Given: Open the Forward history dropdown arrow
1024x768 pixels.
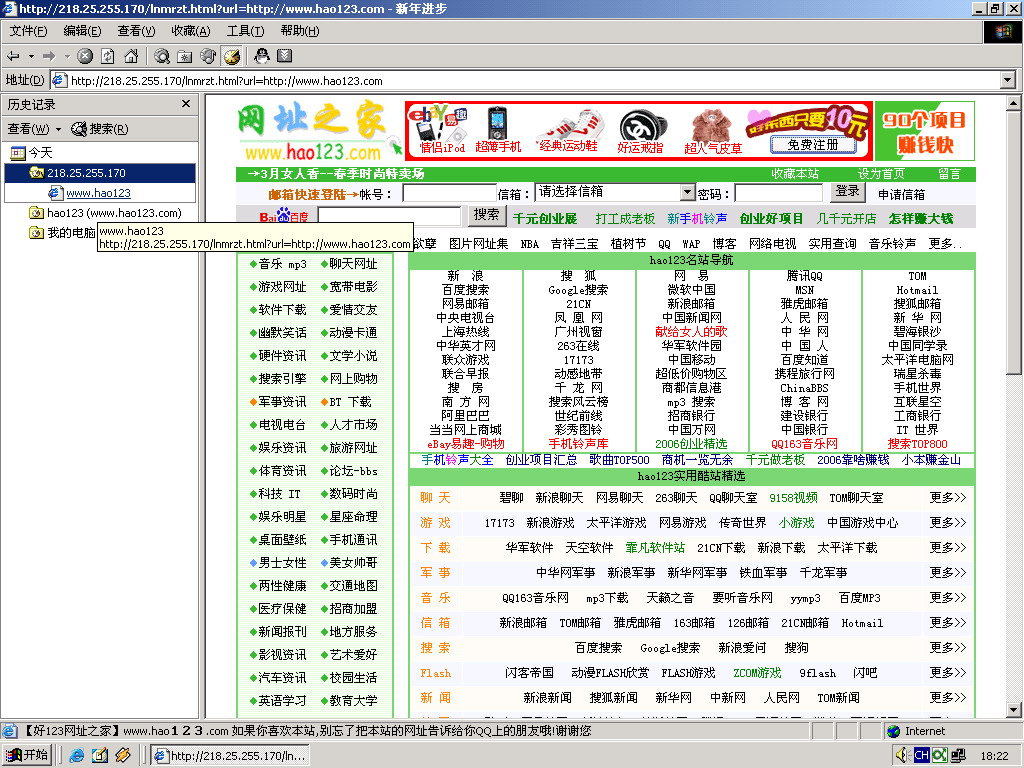Looking at the screenshot, I should tap(67, 56).
